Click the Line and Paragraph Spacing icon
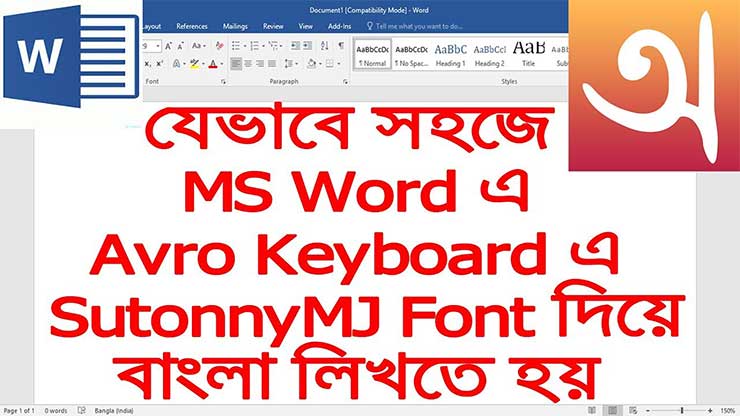This screenshot has width=740, height=416. pos(288,64)
